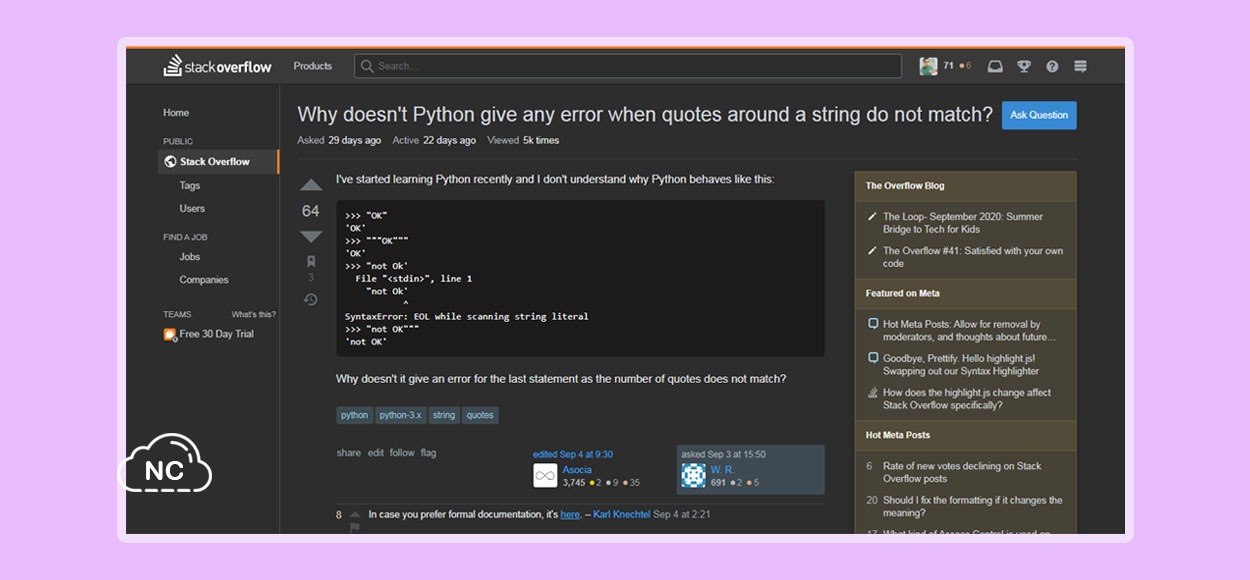Viewport: 1250px width, 580px height.
Task: Click the "here" link in the comment
Action: pos(570,515)
